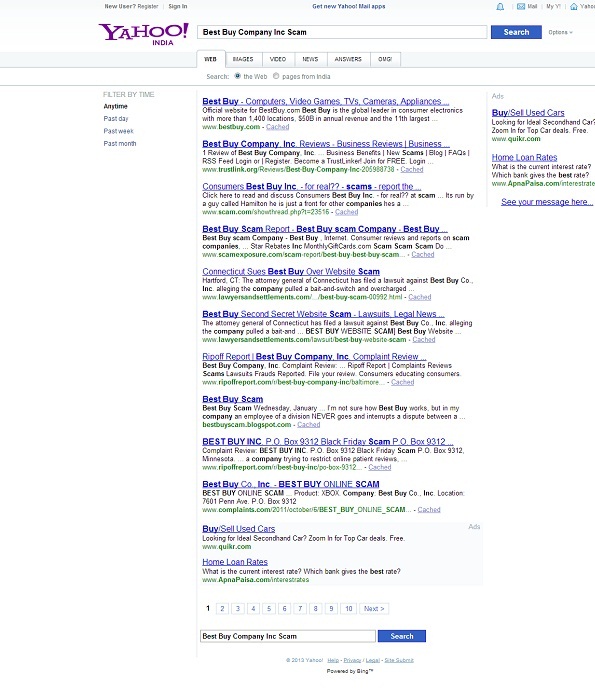Click the New User? Register link
Image resolution: width=595 pixels, height=690 pixels.
tap(132, 7)
